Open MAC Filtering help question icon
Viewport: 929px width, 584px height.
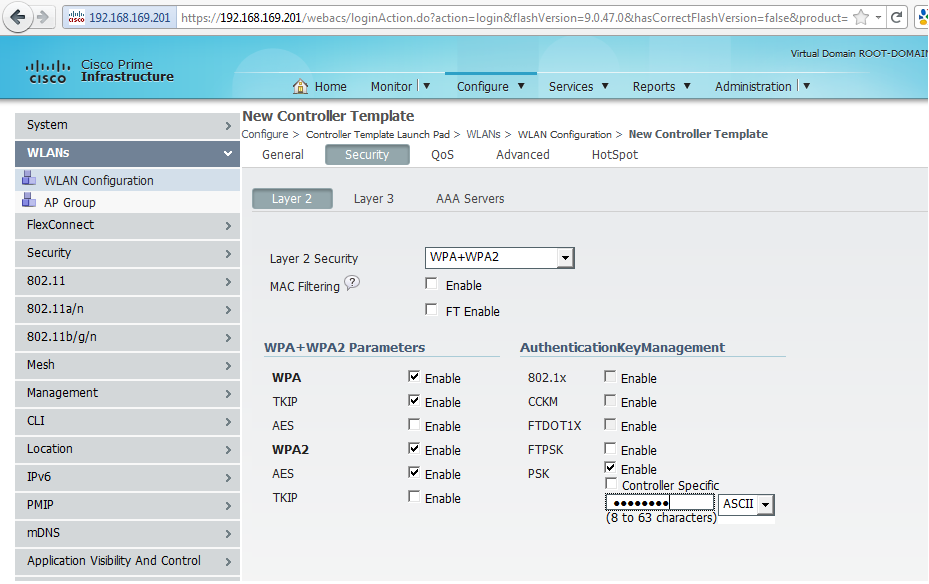(352, 283)
